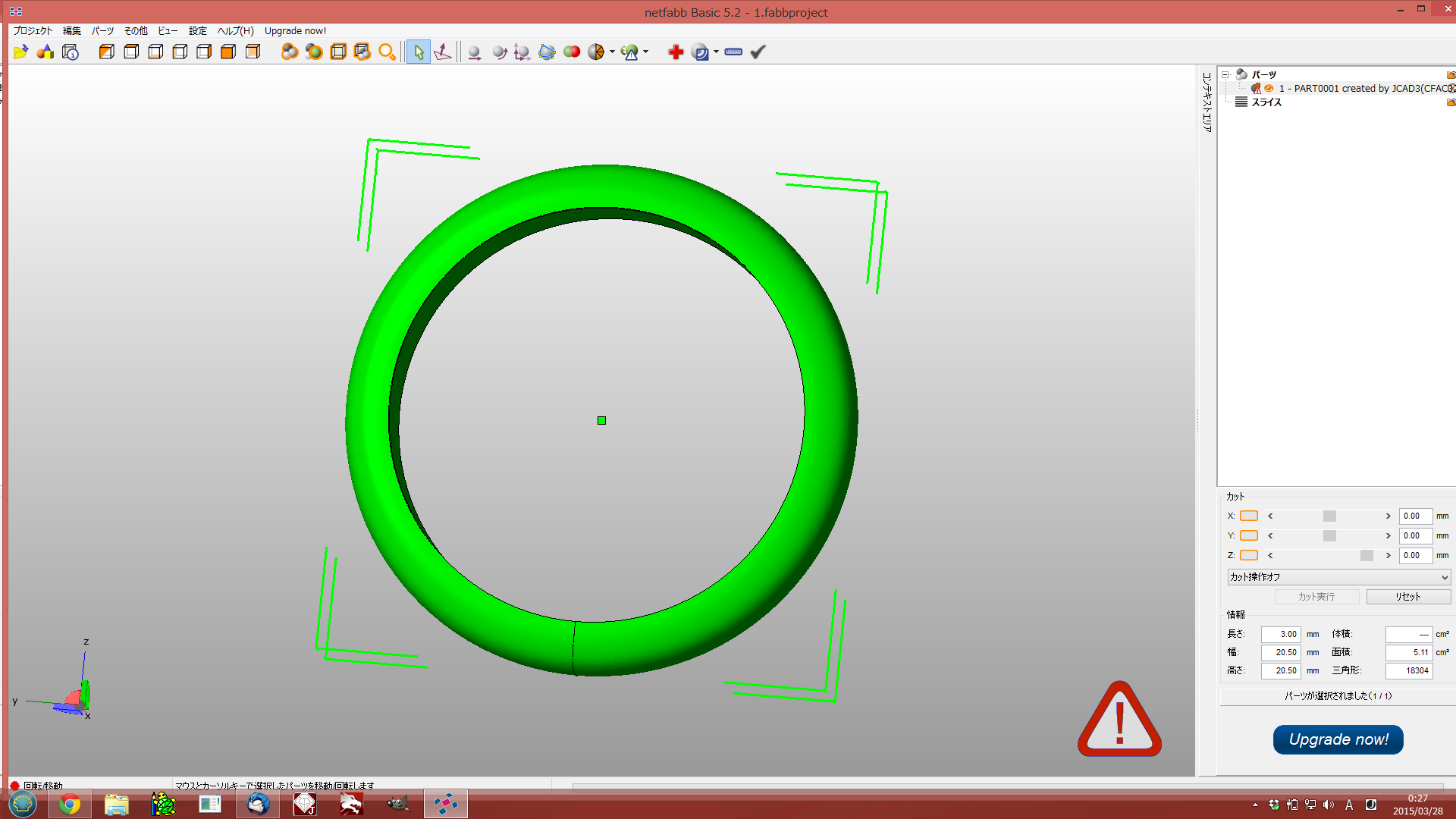Select the magnifying glass zoom tool
Screen dimensions: 1456x819
(387, 52)
